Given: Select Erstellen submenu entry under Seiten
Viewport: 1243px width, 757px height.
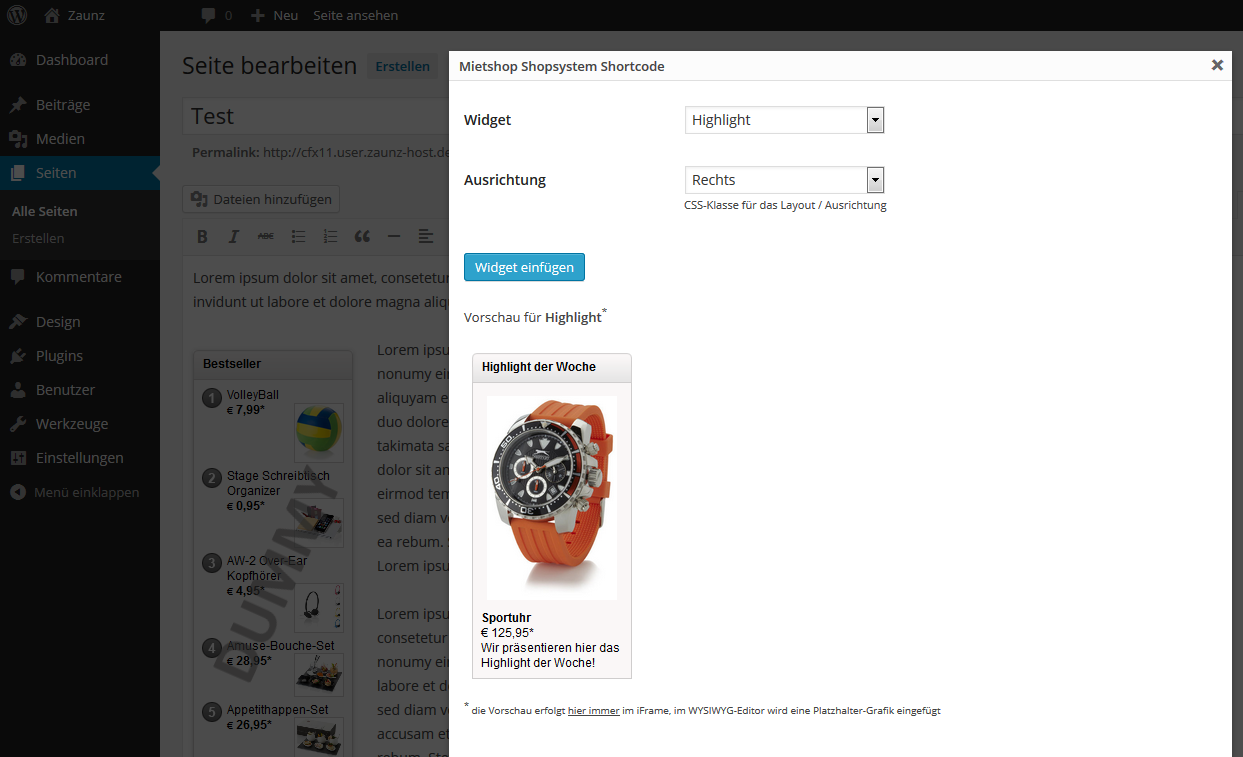Looking at the screenshot, I should tap(38, 238).
